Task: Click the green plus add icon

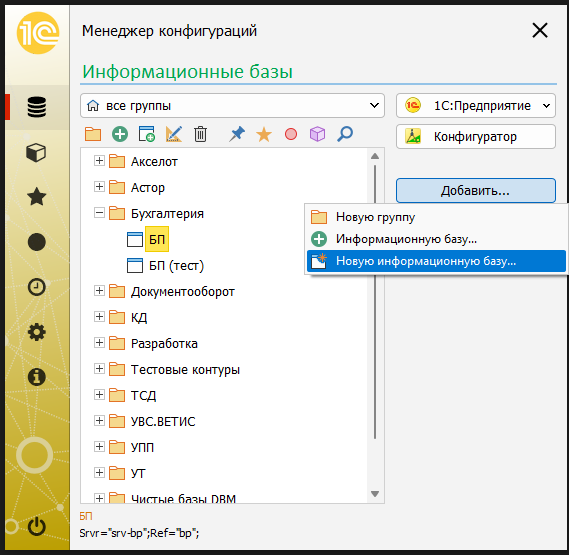Action: pyautogui.click(x=120, y=134)
